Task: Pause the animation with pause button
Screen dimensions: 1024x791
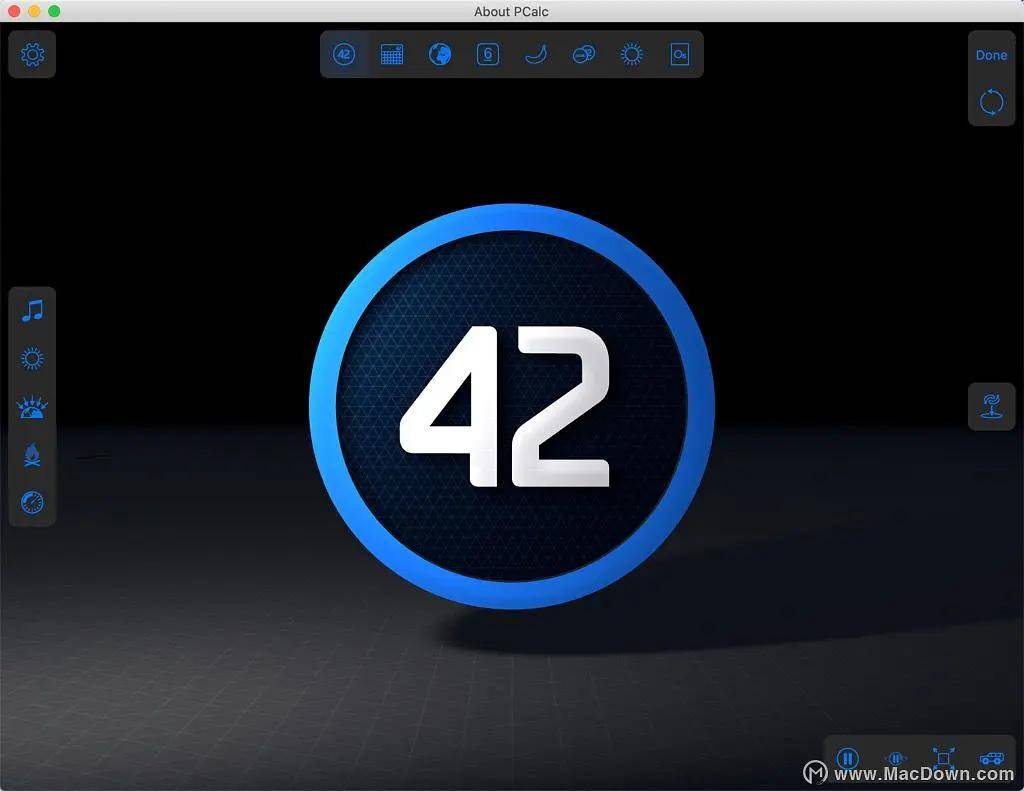Action: pyautogui.click(x=847, y=759)
